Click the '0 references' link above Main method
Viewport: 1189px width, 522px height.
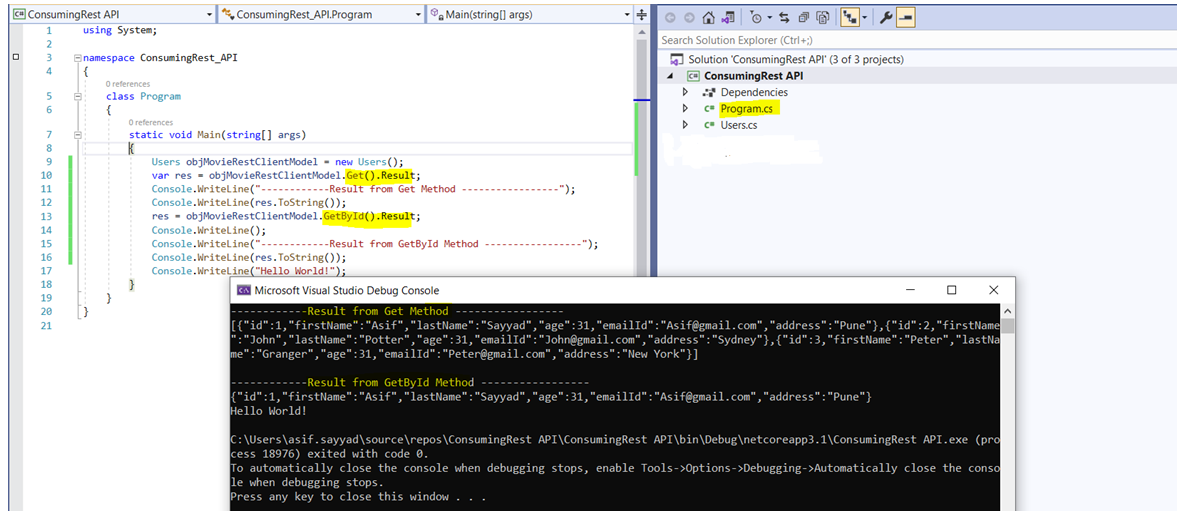click(x=151, y=122)
